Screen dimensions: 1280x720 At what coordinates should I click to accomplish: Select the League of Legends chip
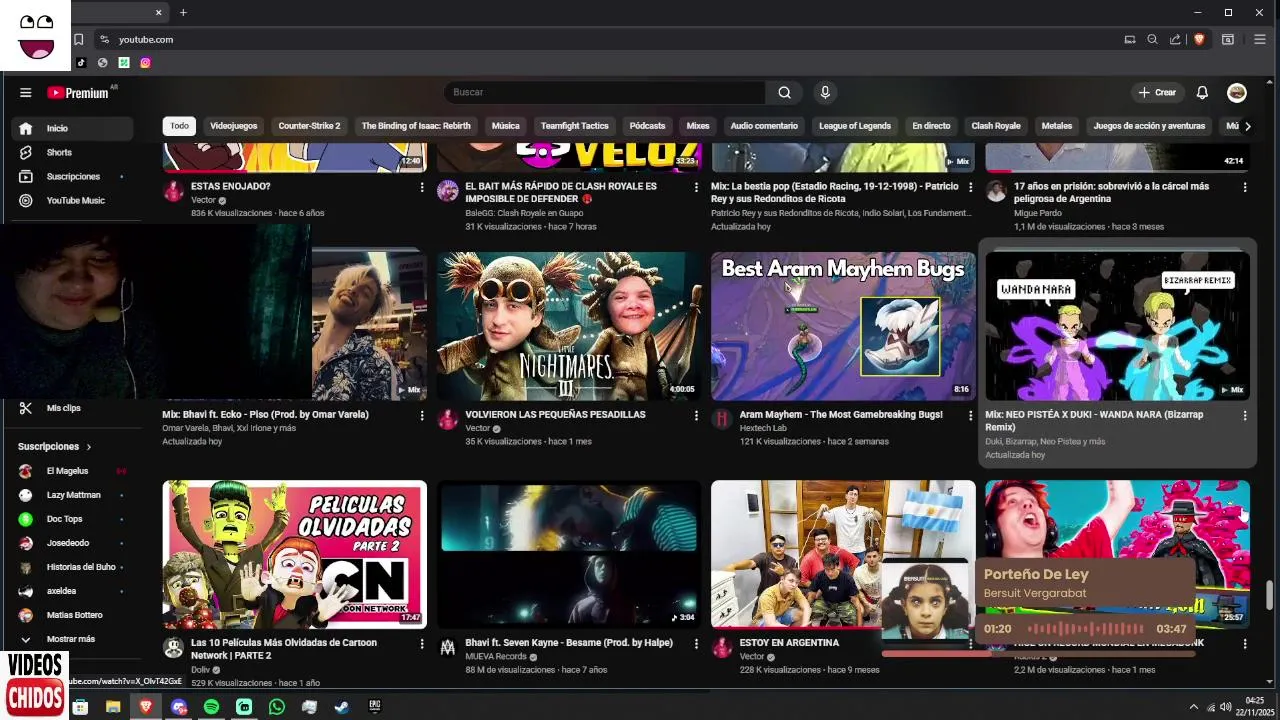click(x=854, y=126)
